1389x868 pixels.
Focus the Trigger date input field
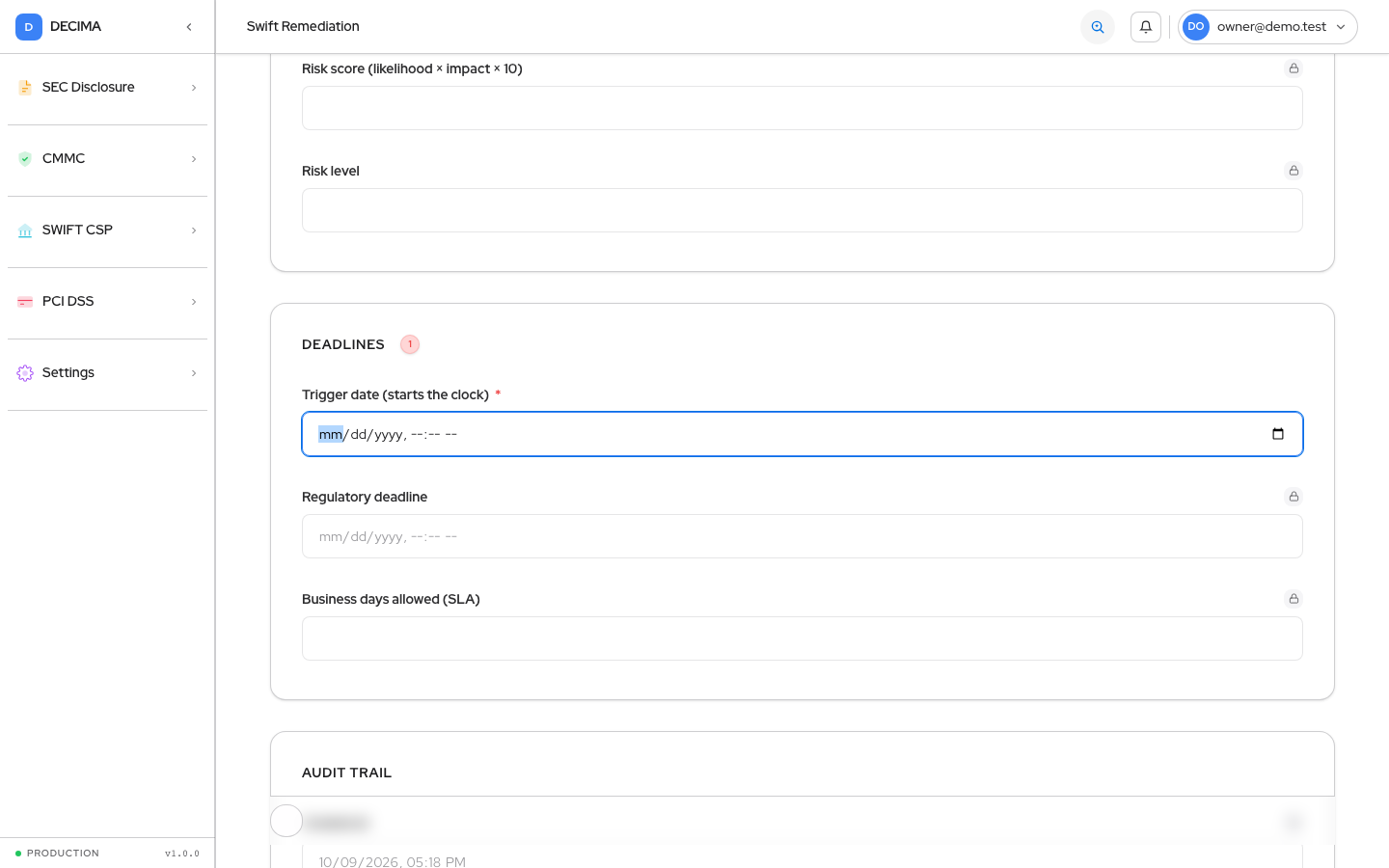(x=803, y=434)
